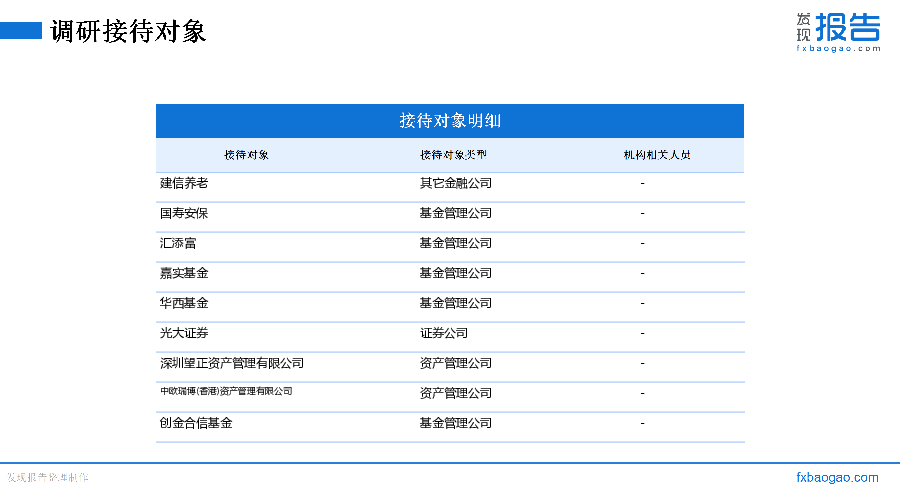Click 资产管理公司 in 中欧瑞博 row
This screenshot has height=500, width=900.
click(456, 393)
